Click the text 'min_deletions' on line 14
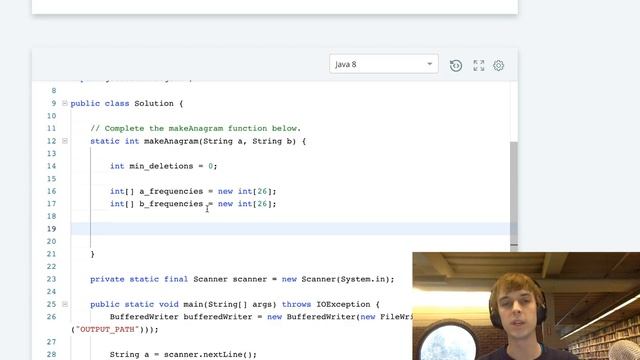This screenshot has width=640, height=360. [x=161, y=166]
